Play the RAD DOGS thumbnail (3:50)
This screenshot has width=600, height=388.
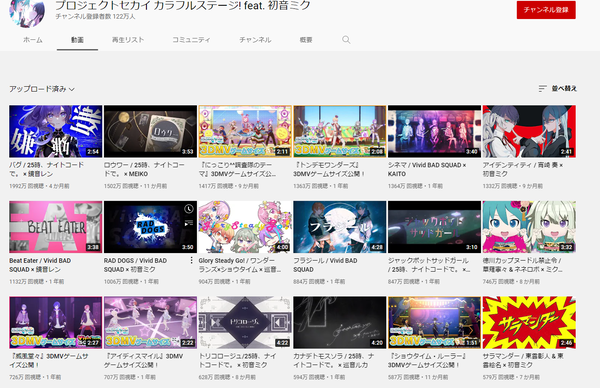click(150, 227)
